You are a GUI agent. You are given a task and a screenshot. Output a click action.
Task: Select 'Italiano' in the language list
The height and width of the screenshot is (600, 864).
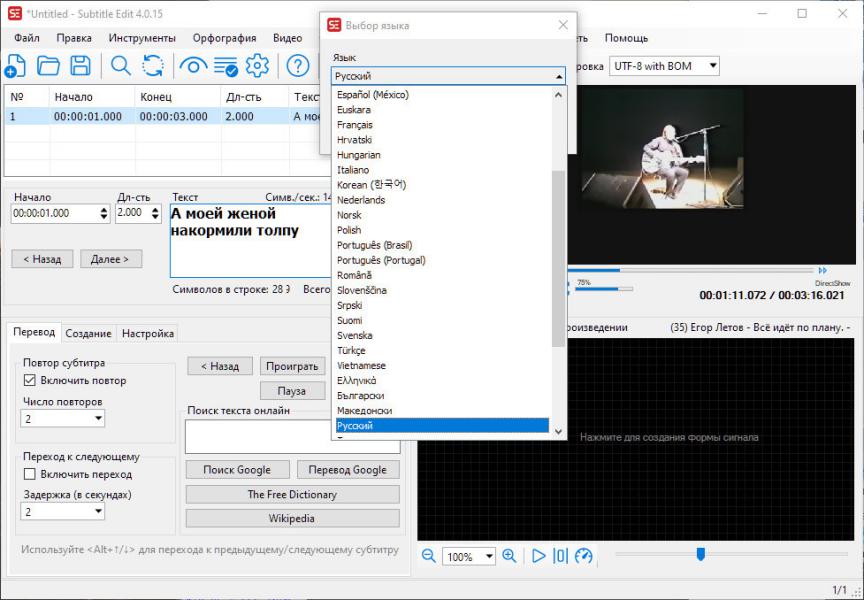pyautogui.click(x=353, y=170)
